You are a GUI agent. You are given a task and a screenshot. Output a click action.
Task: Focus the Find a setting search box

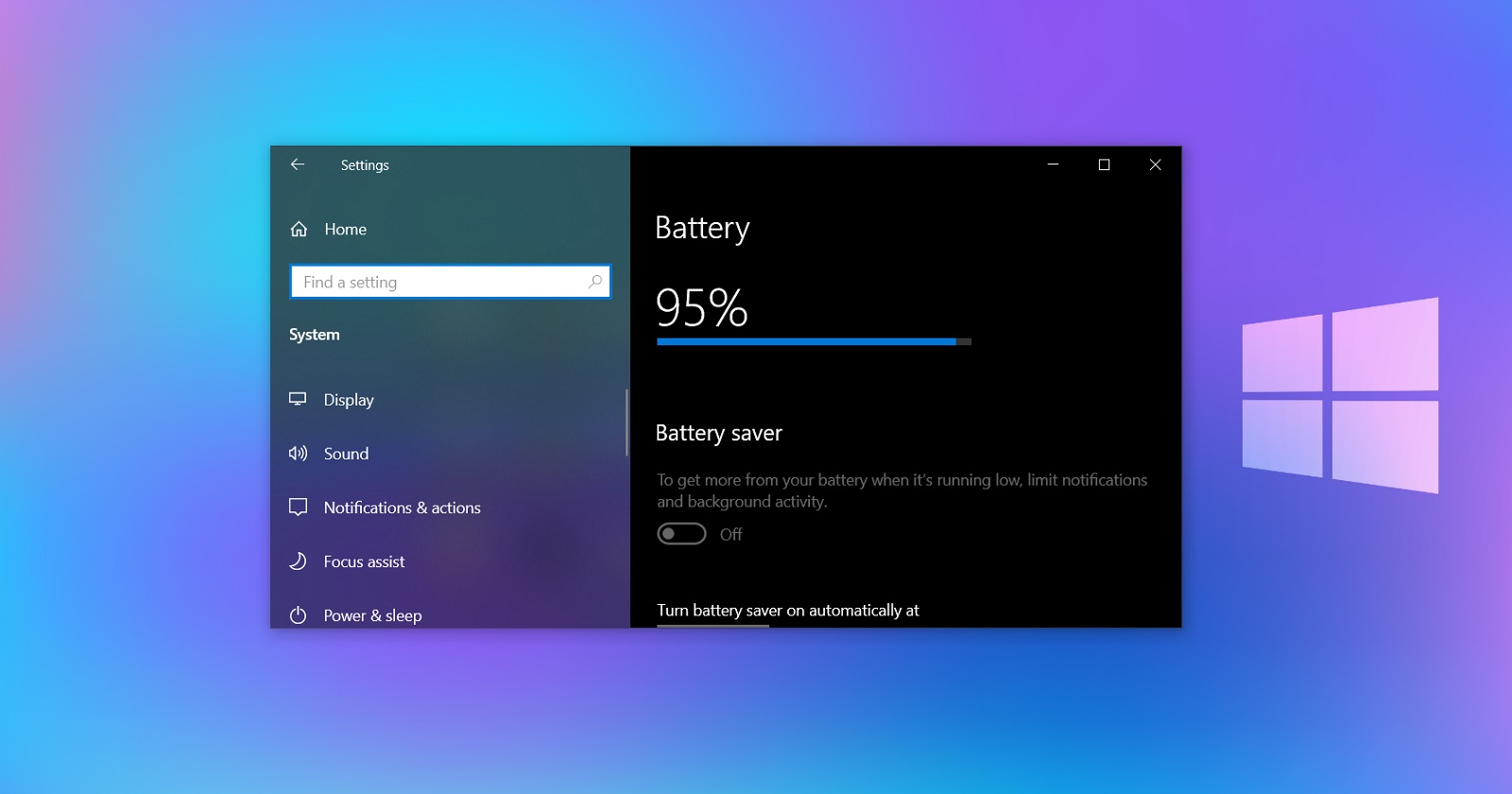tap(451, 282)
